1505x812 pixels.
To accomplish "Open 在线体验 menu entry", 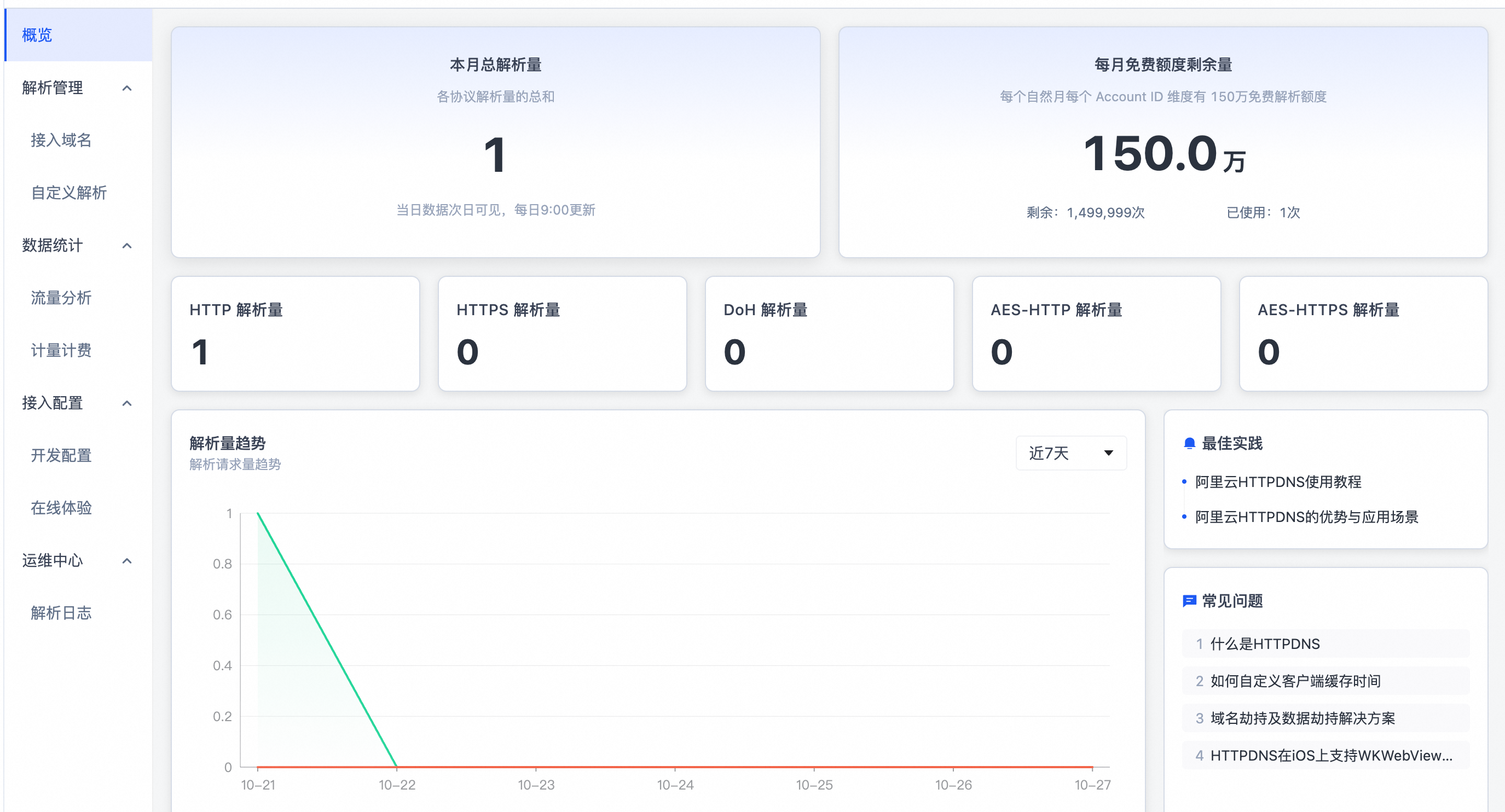I will (61, 508).
